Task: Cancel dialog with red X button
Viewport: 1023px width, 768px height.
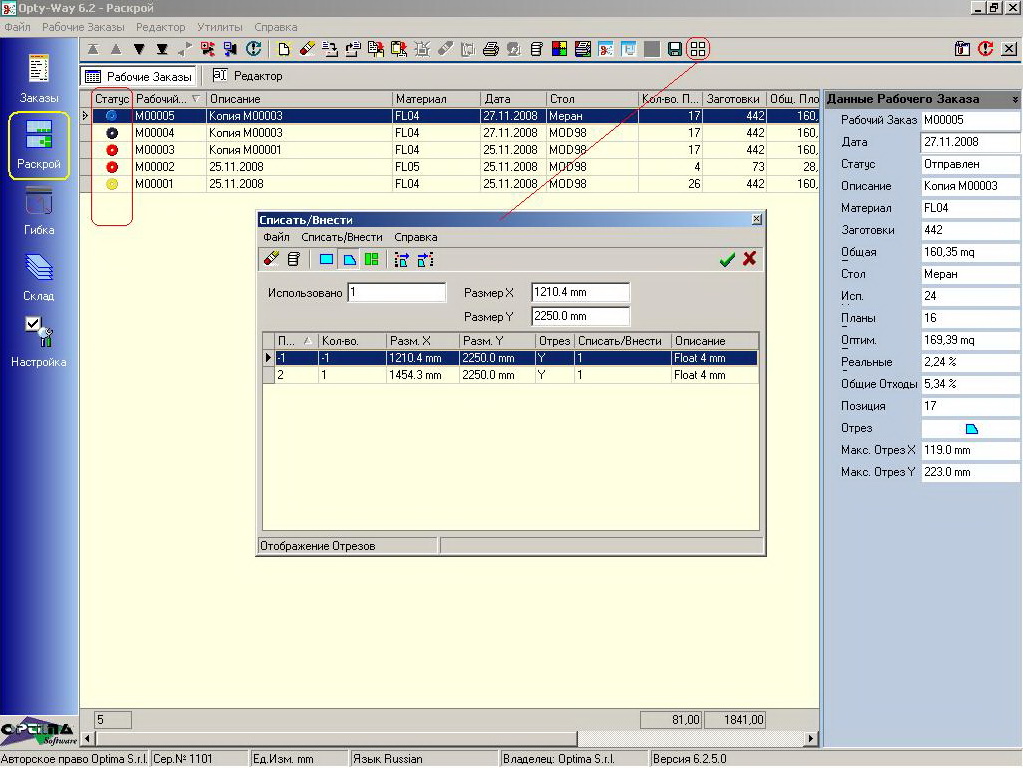Action: pos(750,259)
